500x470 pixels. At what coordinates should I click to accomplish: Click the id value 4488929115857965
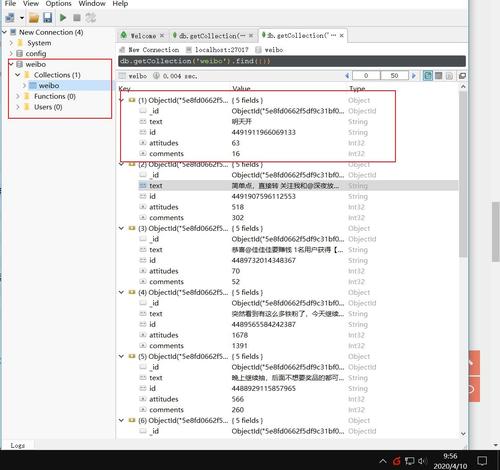tap(264, 388)
